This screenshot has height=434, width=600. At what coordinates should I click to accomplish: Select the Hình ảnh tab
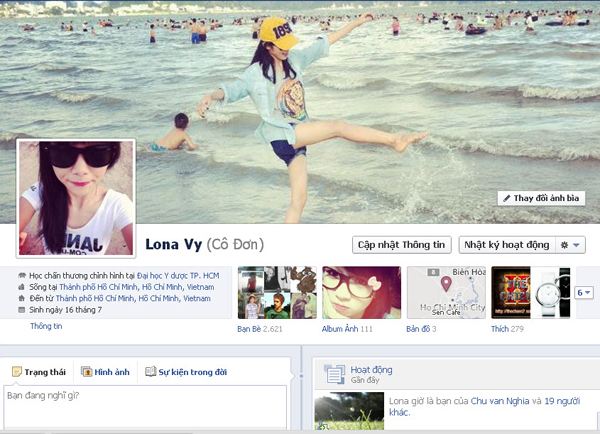[105, 372]
